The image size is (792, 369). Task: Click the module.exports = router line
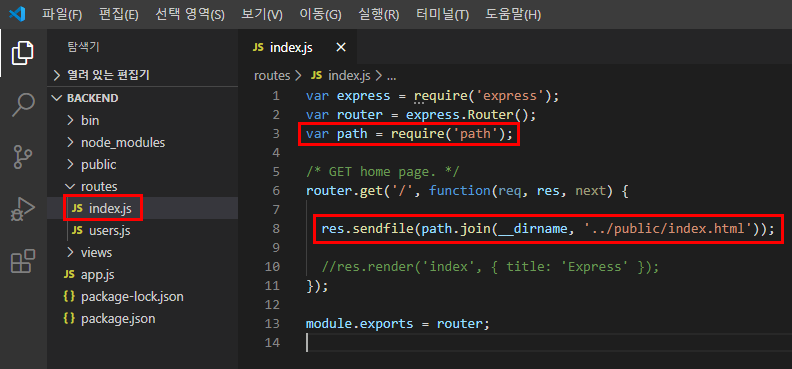398,324
